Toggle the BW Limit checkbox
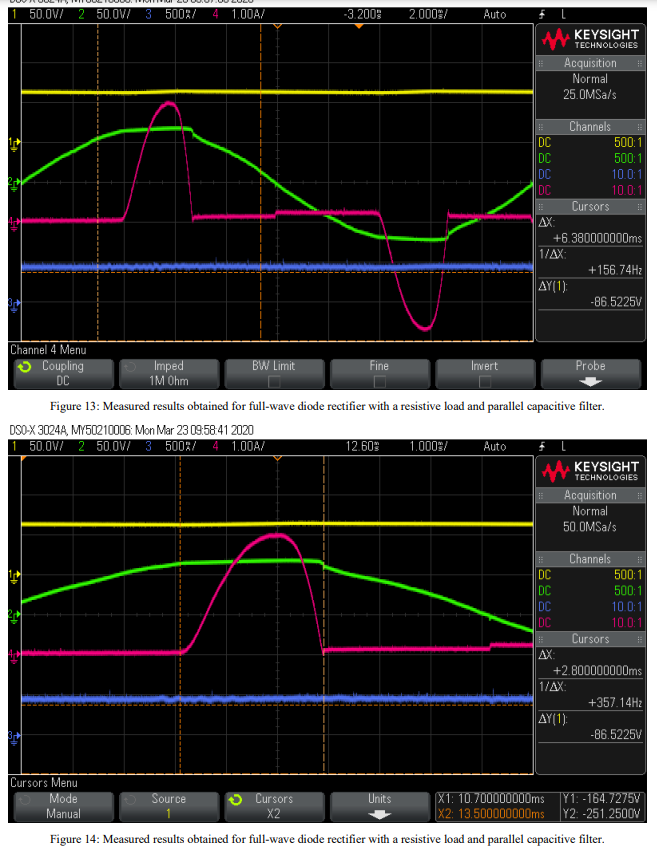 tap(274, 381)
